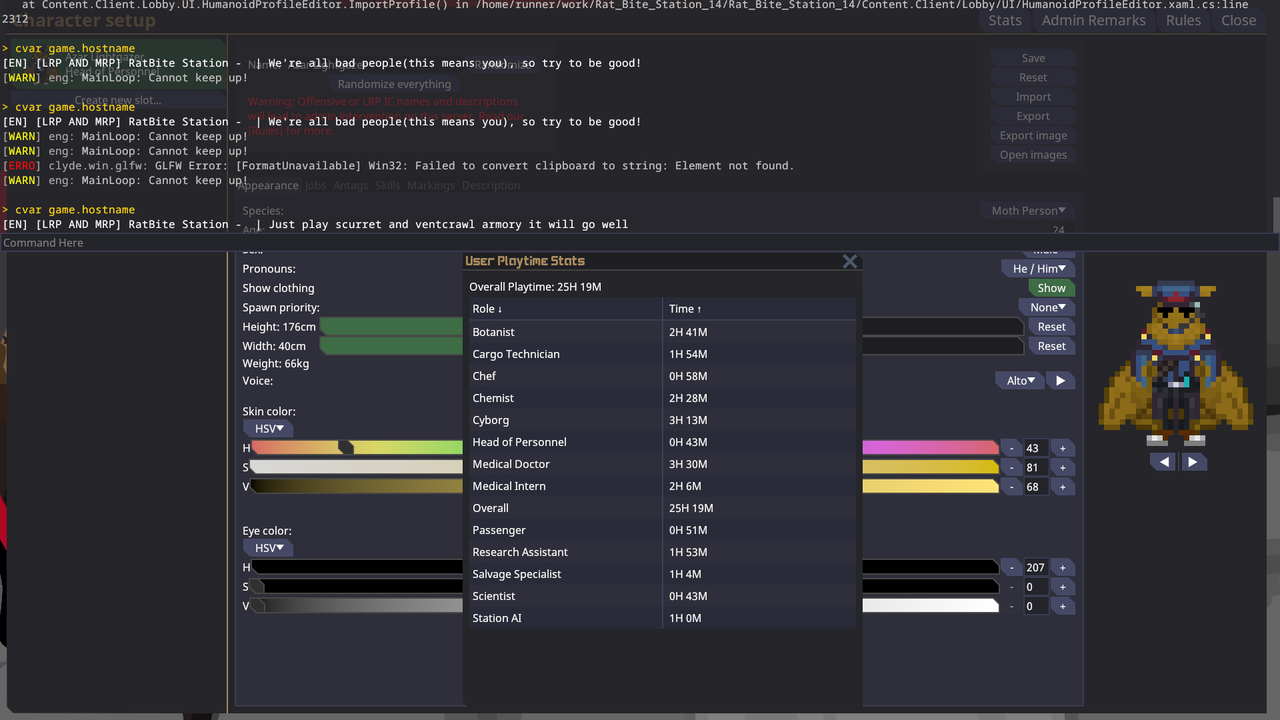Select the Medical Doctor row
Viewport: 1280px width, 720px height.
pos(663,464)
